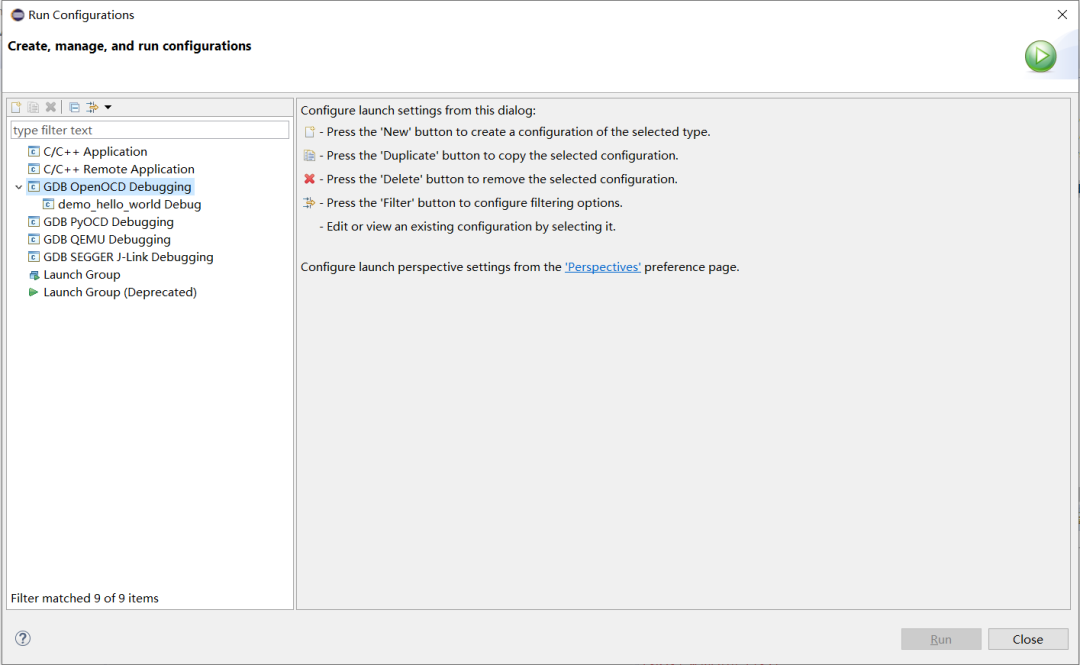Open the 'Perspectives' preference link
The width and height of the screenshot is (1080, 665).
pos(603,267)
